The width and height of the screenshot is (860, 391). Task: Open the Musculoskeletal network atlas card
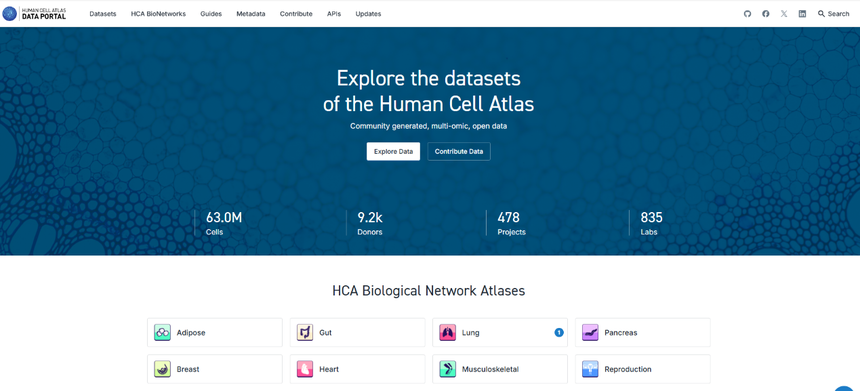click(500, 369)
